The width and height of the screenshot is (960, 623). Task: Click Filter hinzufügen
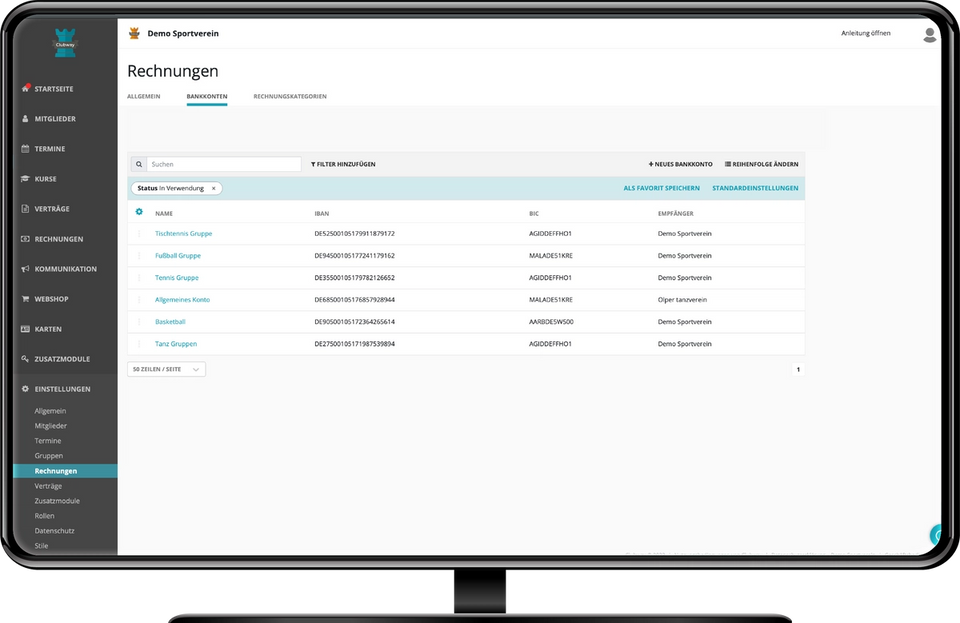pyautogui.click(x=343, y=164)
